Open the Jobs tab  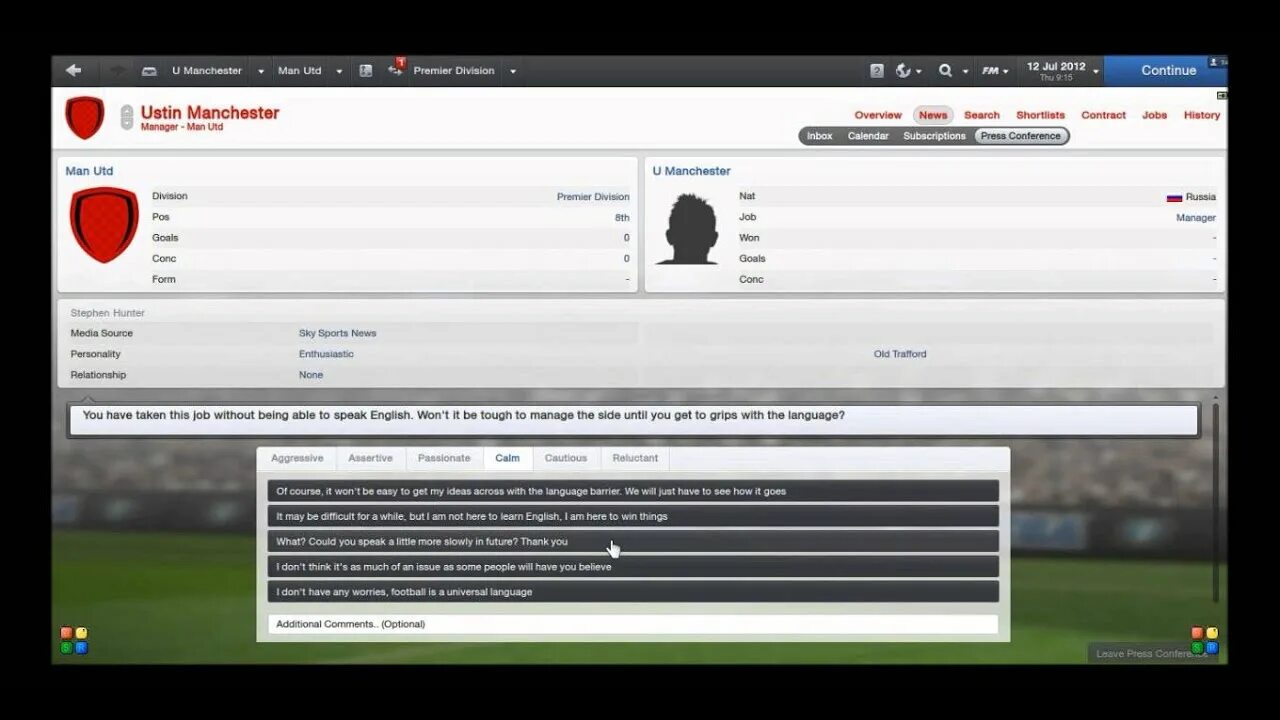1155,115
